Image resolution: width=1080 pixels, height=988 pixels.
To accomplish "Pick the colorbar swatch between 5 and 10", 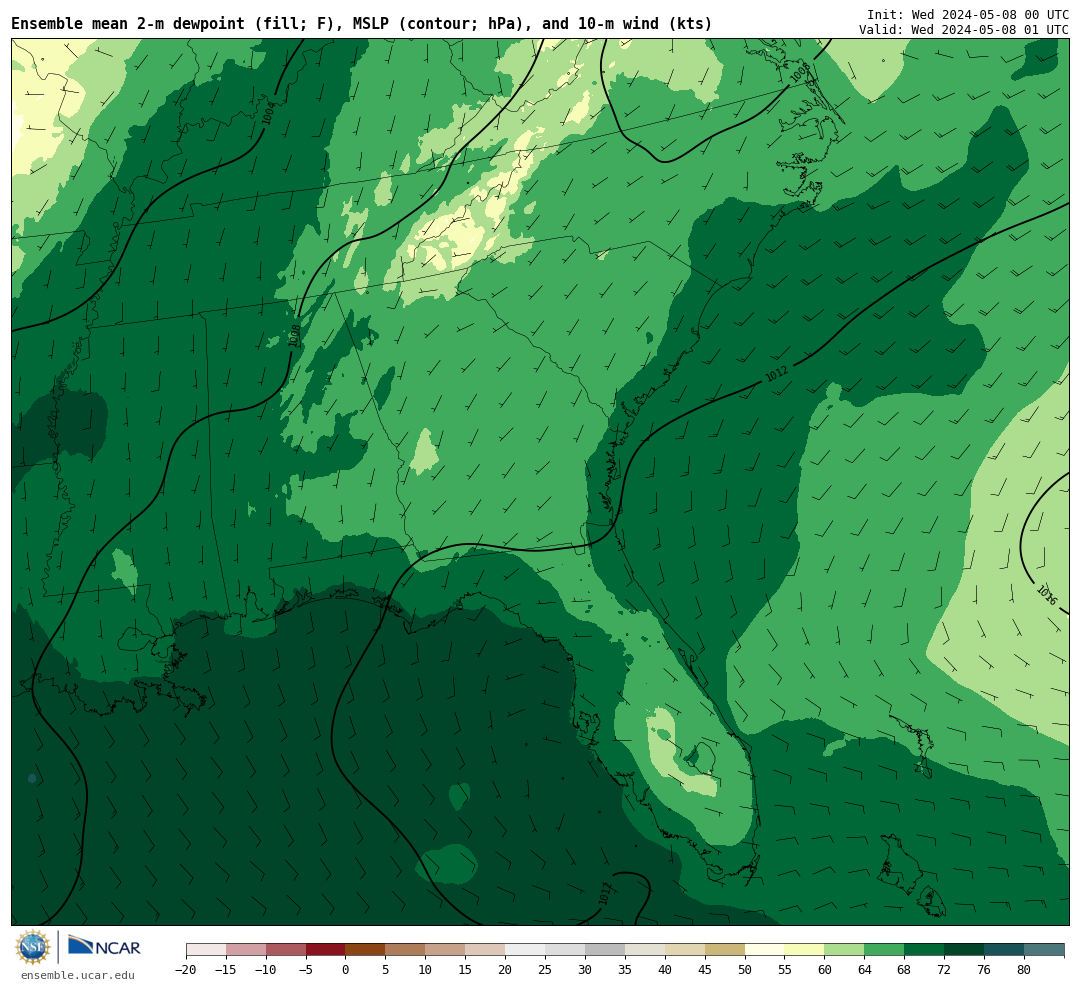I will [405, 950].
